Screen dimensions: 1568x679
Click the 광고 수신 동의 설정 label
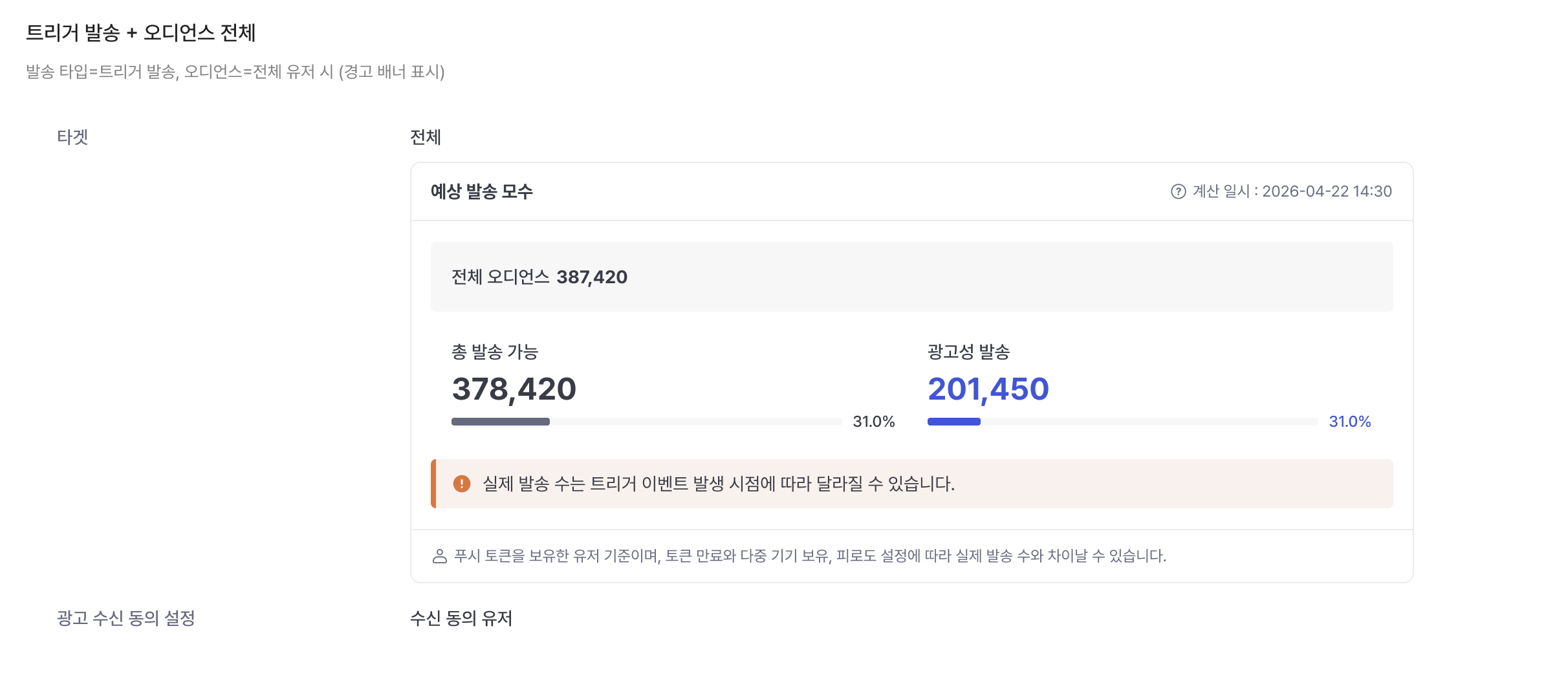tap(126, 618)
